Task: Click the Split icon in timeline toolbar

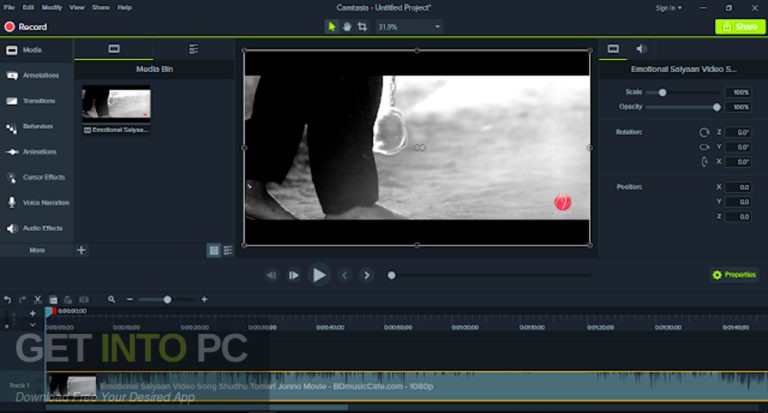Action: coord(84,299)
